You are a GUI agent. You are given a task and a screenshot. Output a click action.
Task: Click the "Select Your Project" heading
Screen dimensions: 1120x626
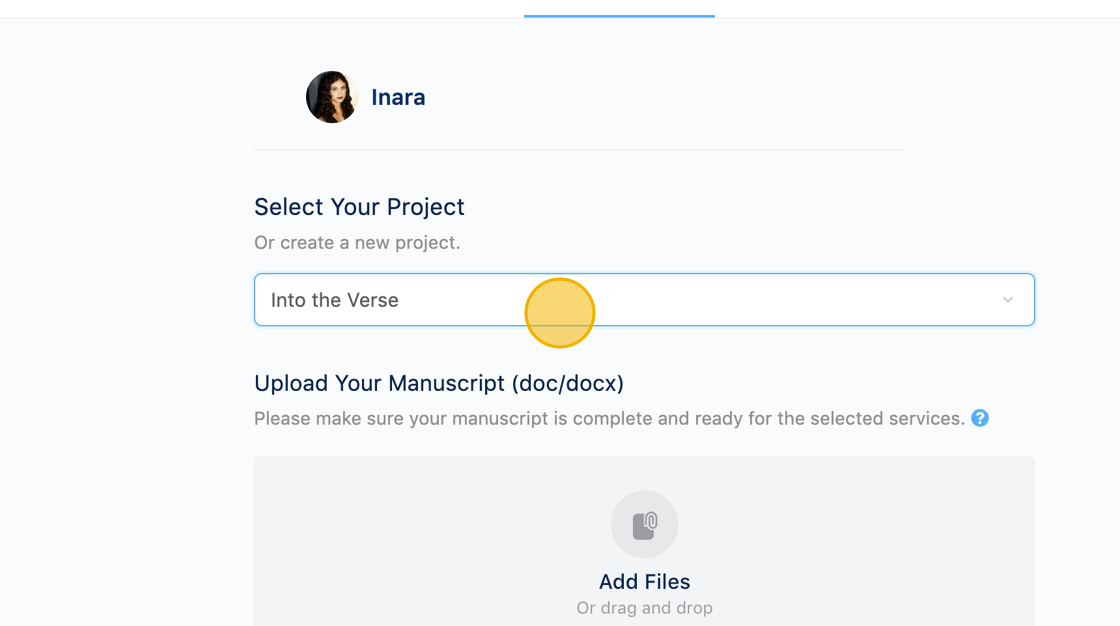(359, 207)
